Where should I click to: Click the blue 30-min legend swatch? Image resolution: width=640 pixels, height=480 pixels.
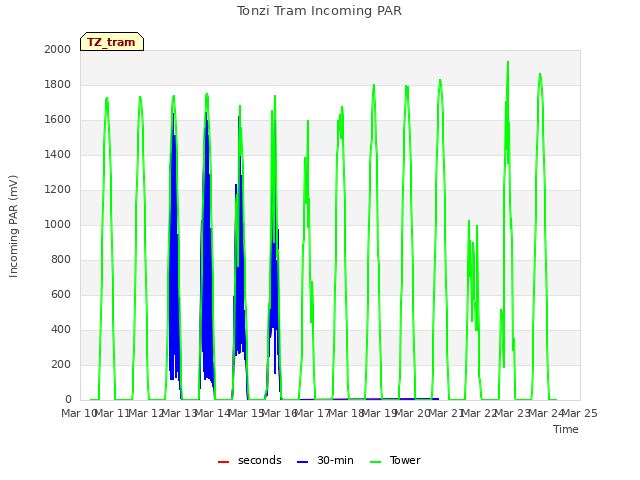point(302,462)
